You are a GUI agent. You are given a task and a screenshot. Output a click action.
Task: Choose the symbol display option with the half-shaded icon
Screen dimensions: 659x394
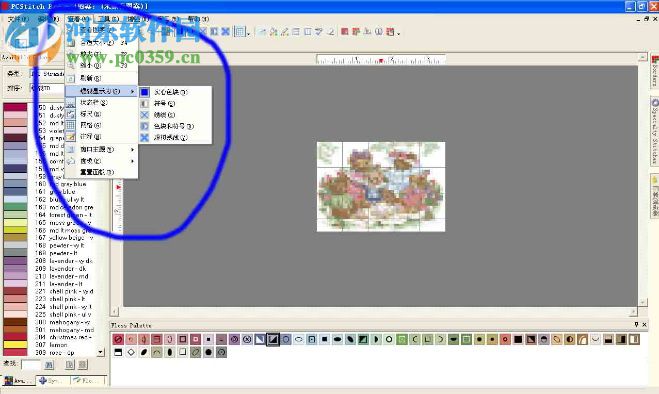click(176, 103)
